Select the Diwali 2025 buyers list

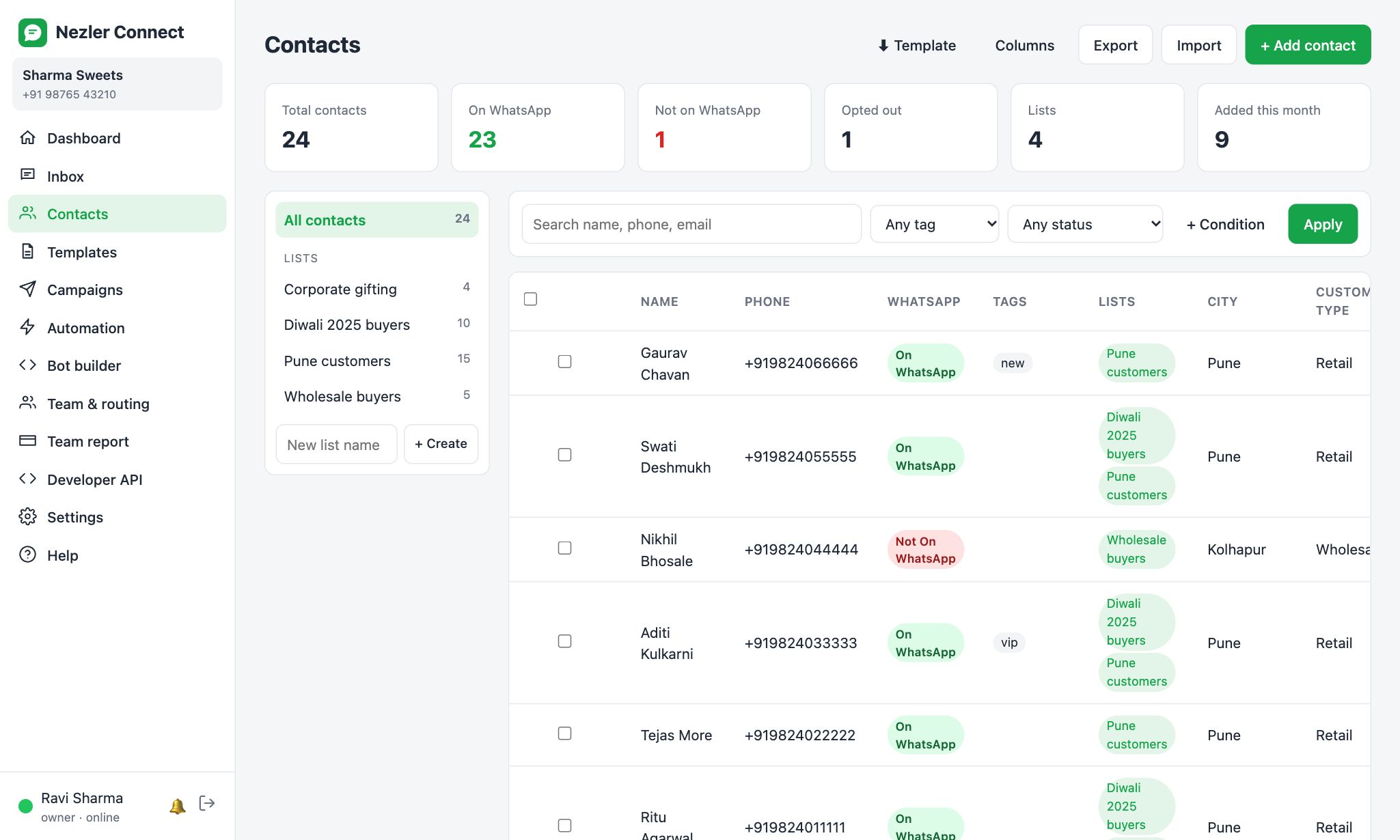pos(376,324)
